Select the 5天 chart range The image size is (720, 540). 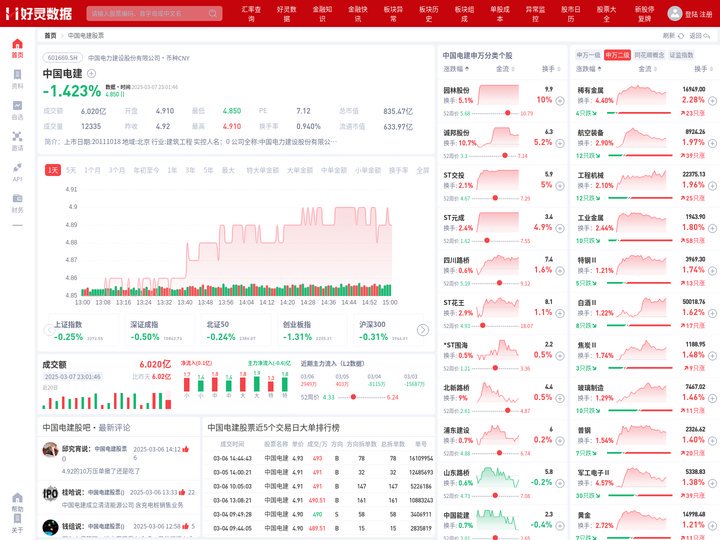point(71,170)
